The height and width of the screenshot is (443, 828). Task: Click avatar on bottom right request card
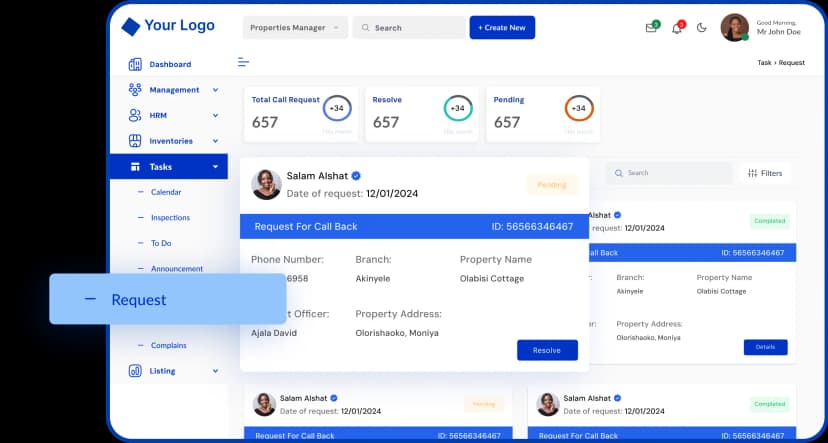[548, 404]
